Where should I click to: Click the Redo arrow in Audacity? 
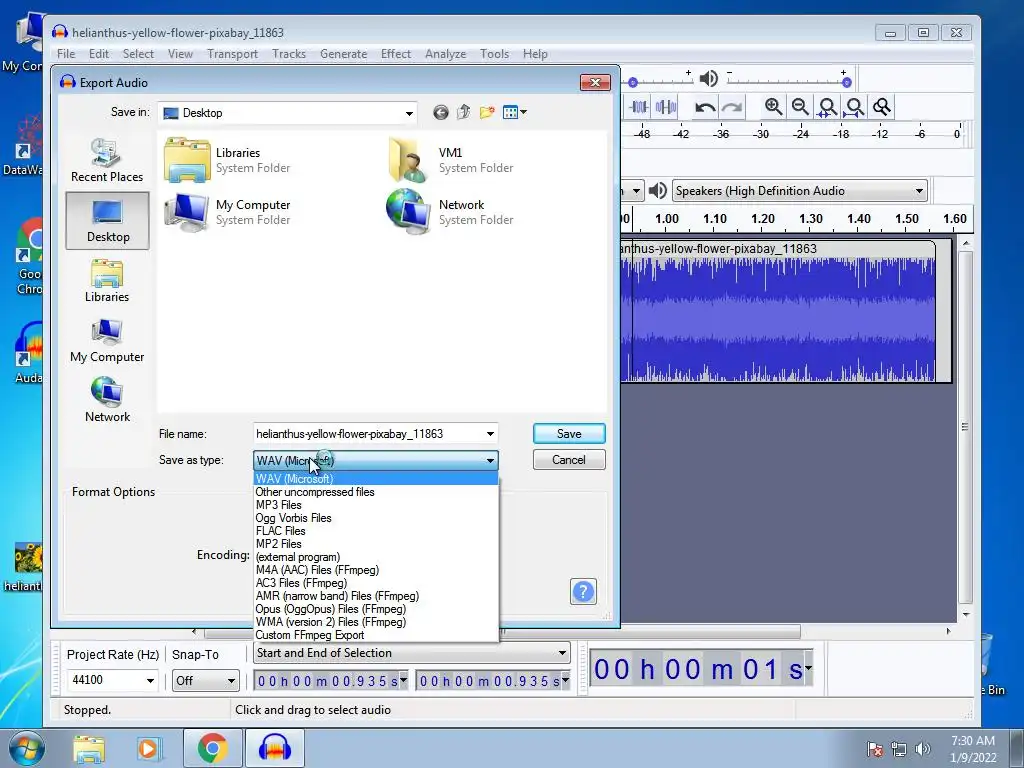tap(732, 107)
